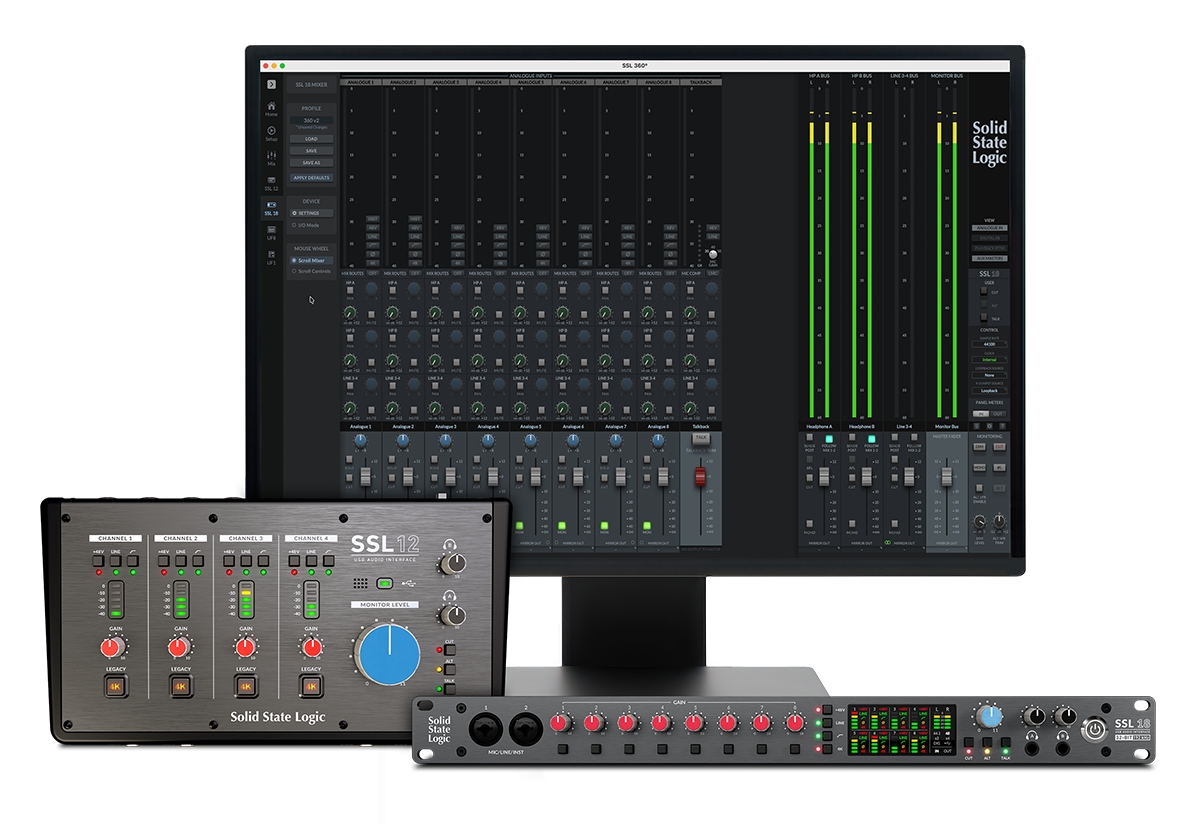Toggle CUT in the Monitoring section
This screenshot has height=824, width=1200.
[1000, 447]
